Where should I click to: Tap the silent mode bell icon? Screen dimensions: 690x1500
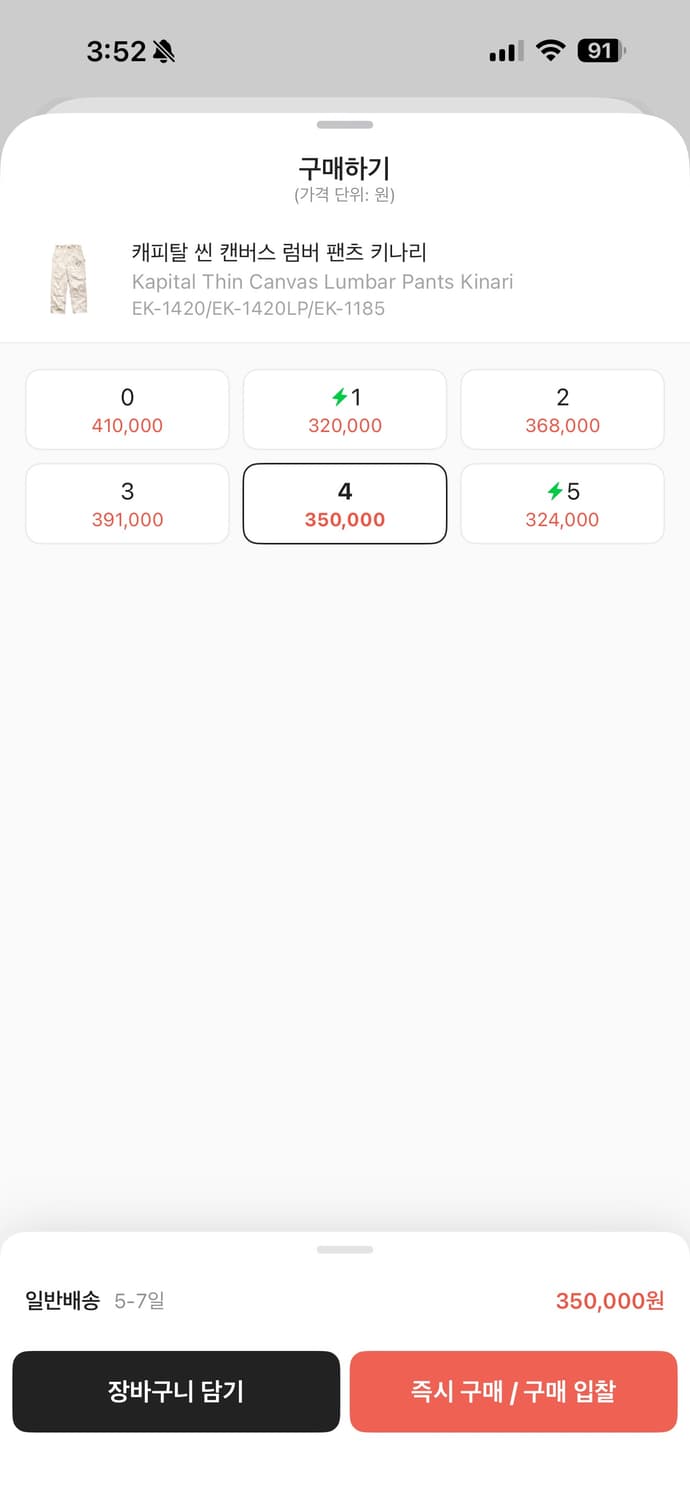click(x=164, y=52)
